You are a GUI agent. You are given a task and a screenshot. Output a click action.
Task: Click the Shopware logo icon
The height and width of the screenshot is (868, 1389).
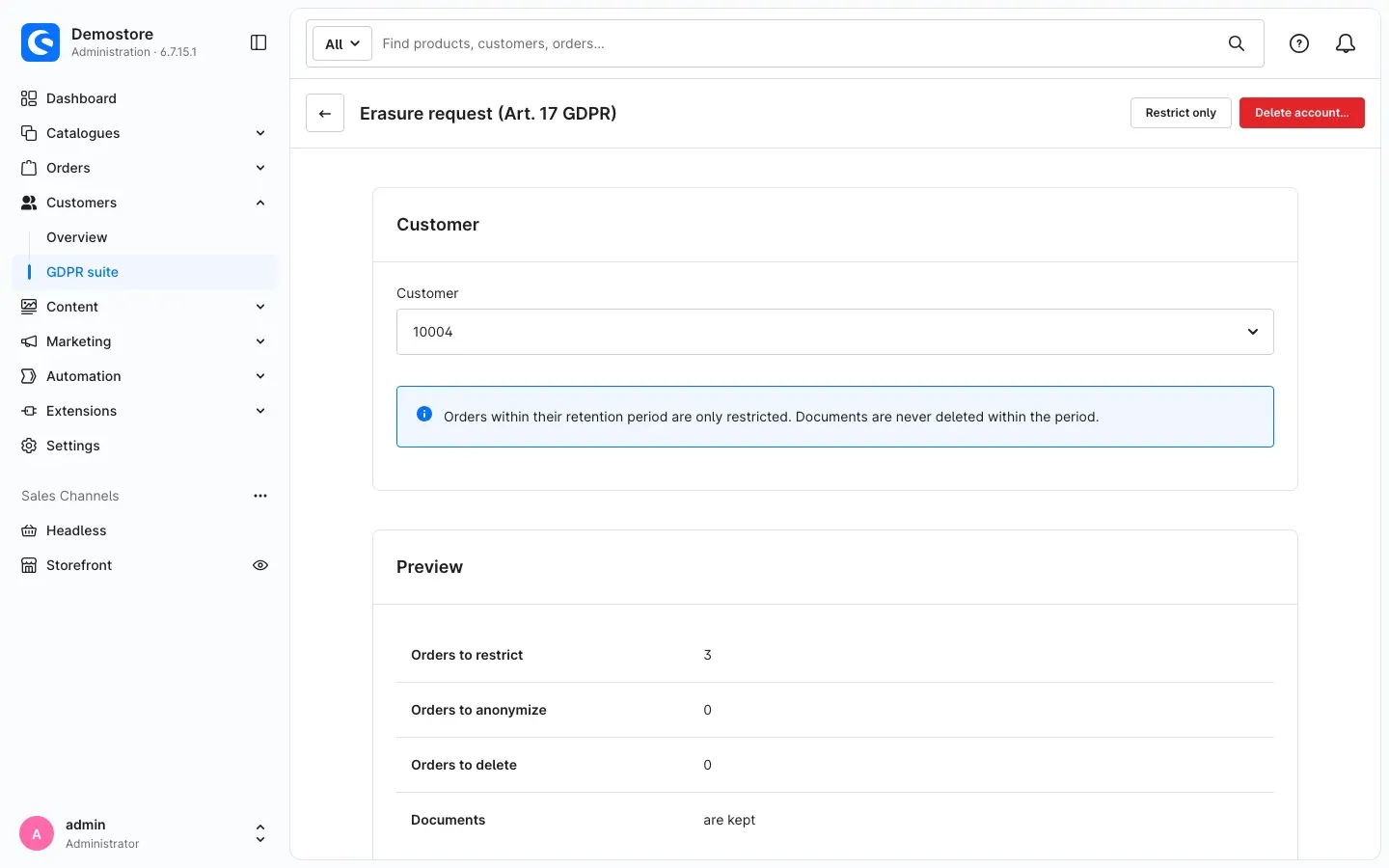click(41, 42)
